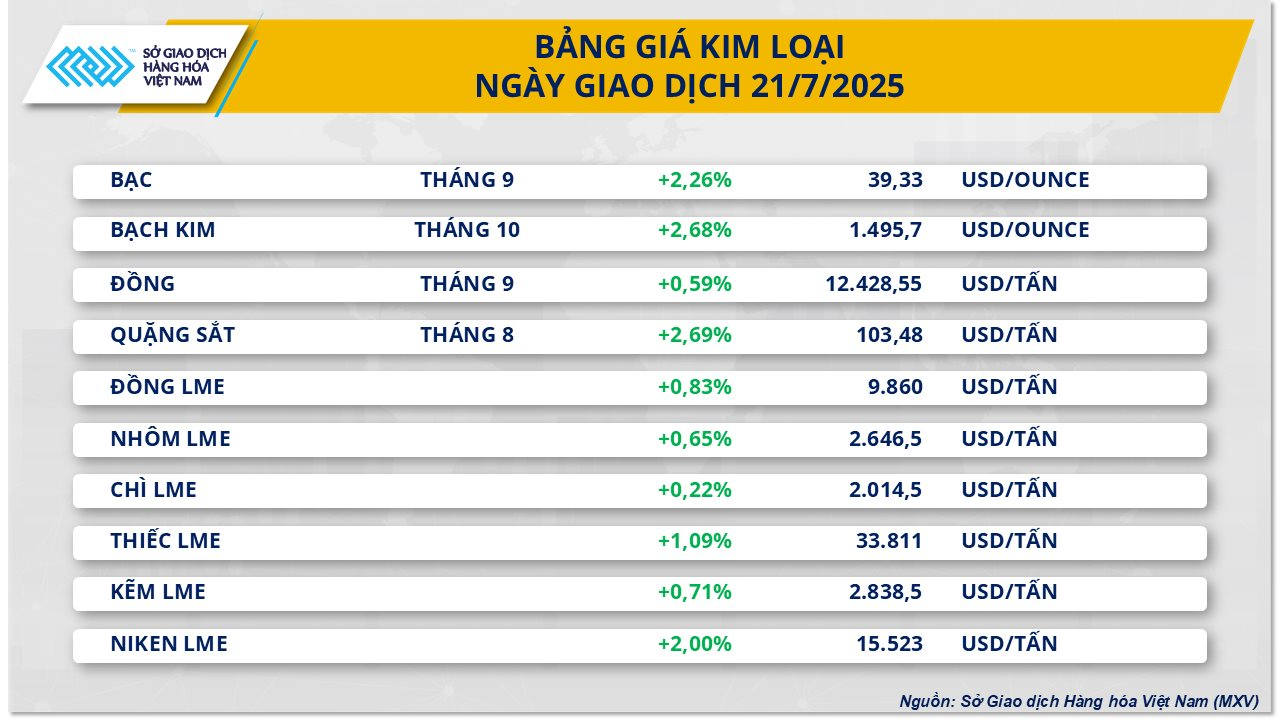Select the +2,68% platinum change value
The height and width of the screenshot is (720, 1280).
695,230
